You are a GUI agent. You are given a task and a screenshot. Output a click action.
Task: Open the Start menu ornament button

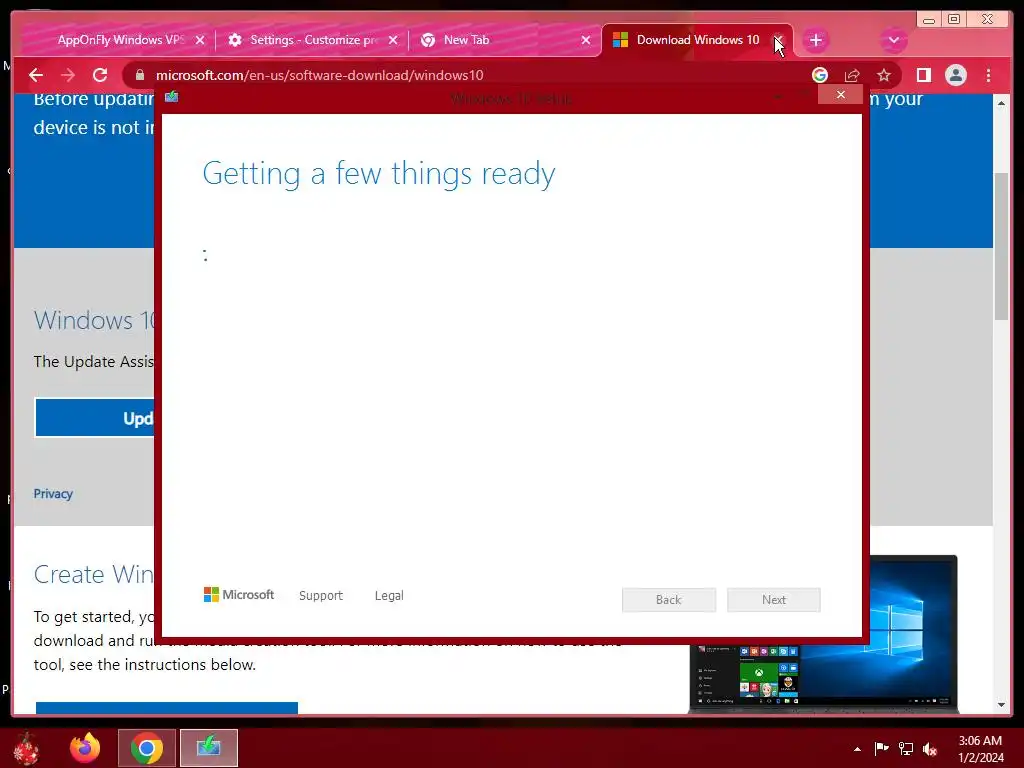click(27, 748)
